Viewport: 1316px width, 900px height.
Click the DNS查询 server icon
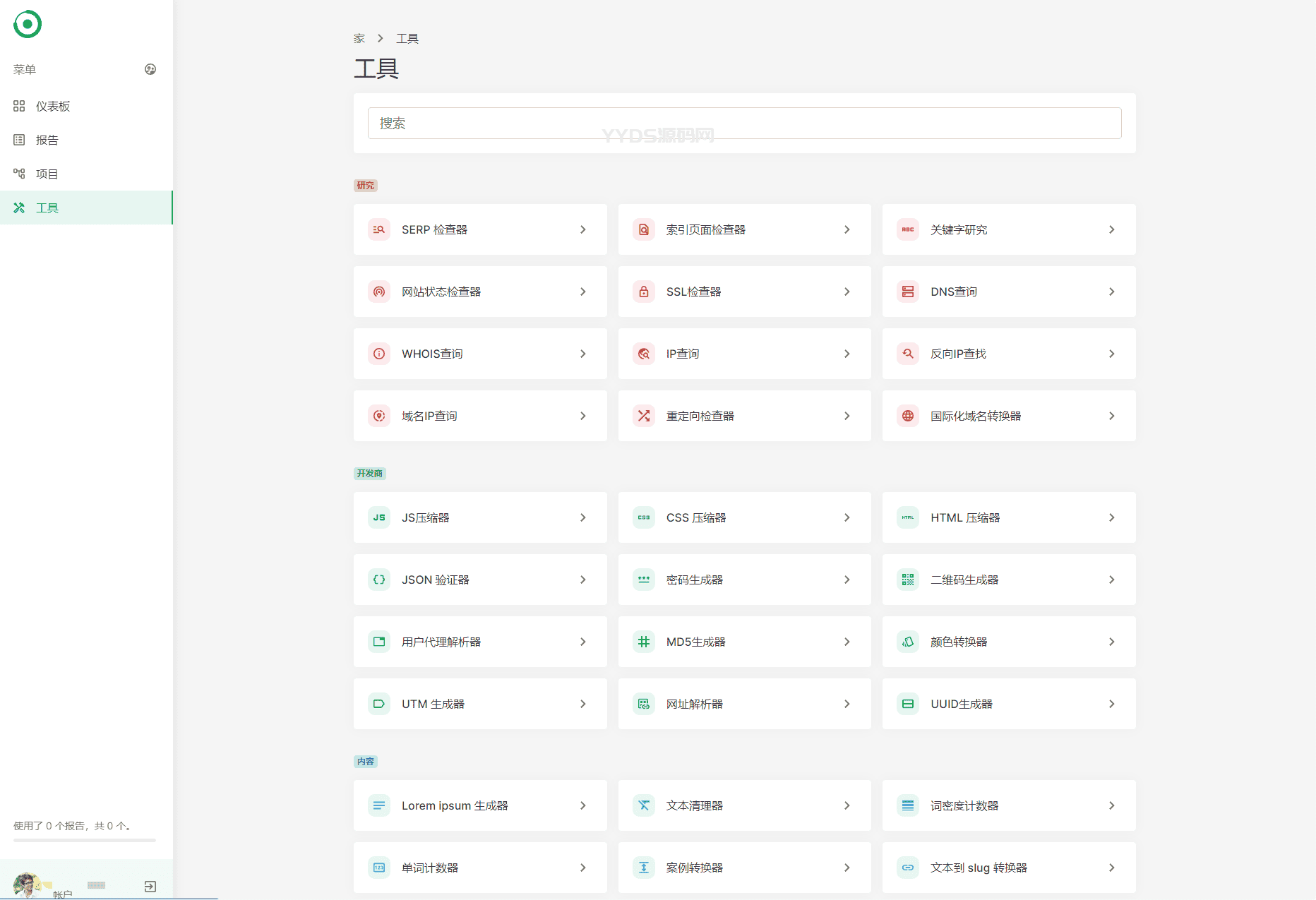click(x=908, y=292)
